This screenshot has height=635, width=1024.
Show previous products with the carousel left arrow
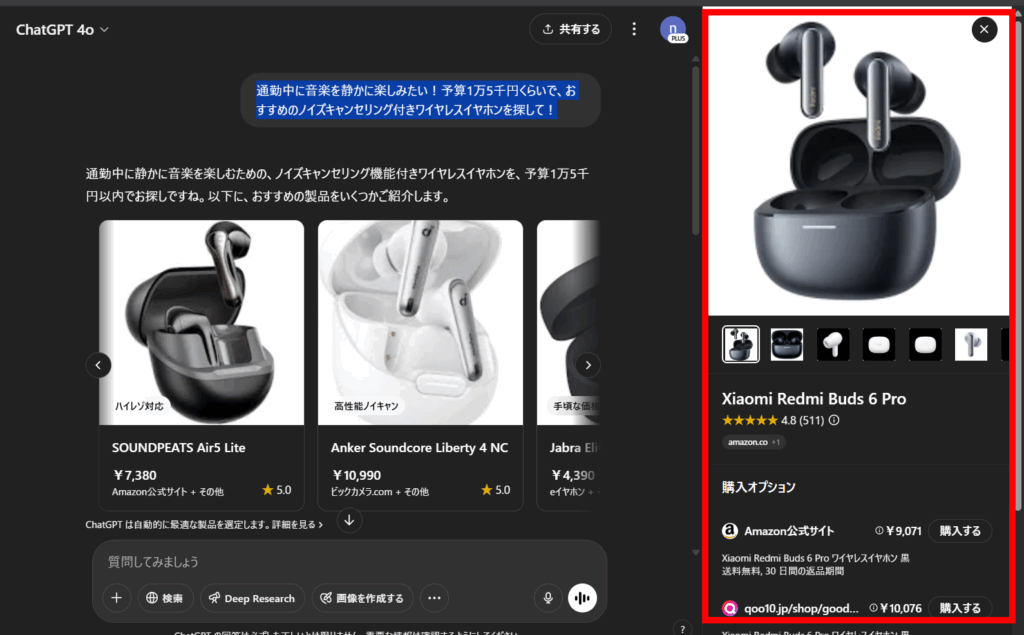pyautogui.click(x=99, y=365)
